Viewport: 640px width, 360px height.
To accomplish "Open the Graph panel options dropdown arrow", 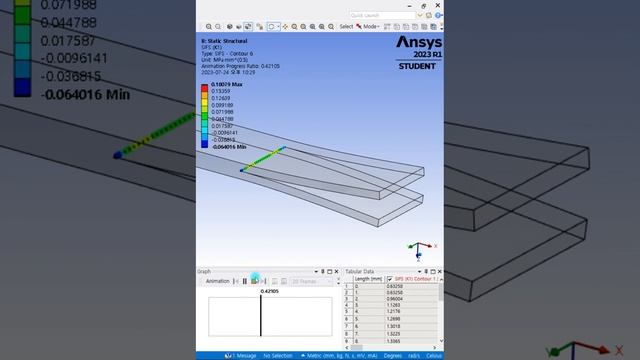I will pos(316,271).
